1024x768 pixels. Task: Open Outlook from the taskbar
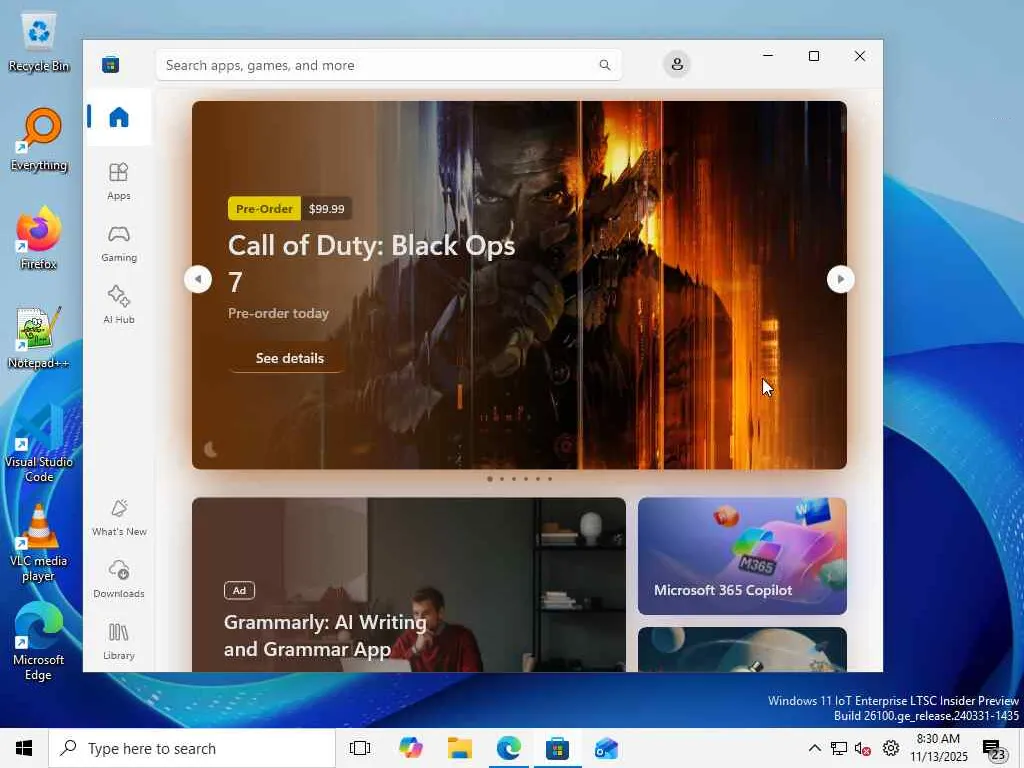(x=606, y=748)
